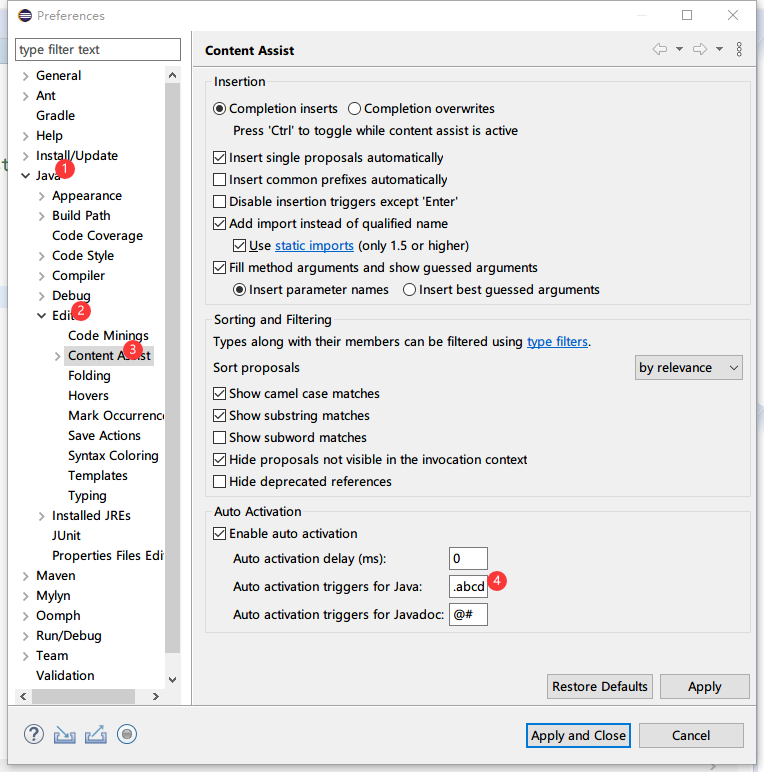Open back history dropdown arrow
The image size is (764, 772).
point(679,49)
